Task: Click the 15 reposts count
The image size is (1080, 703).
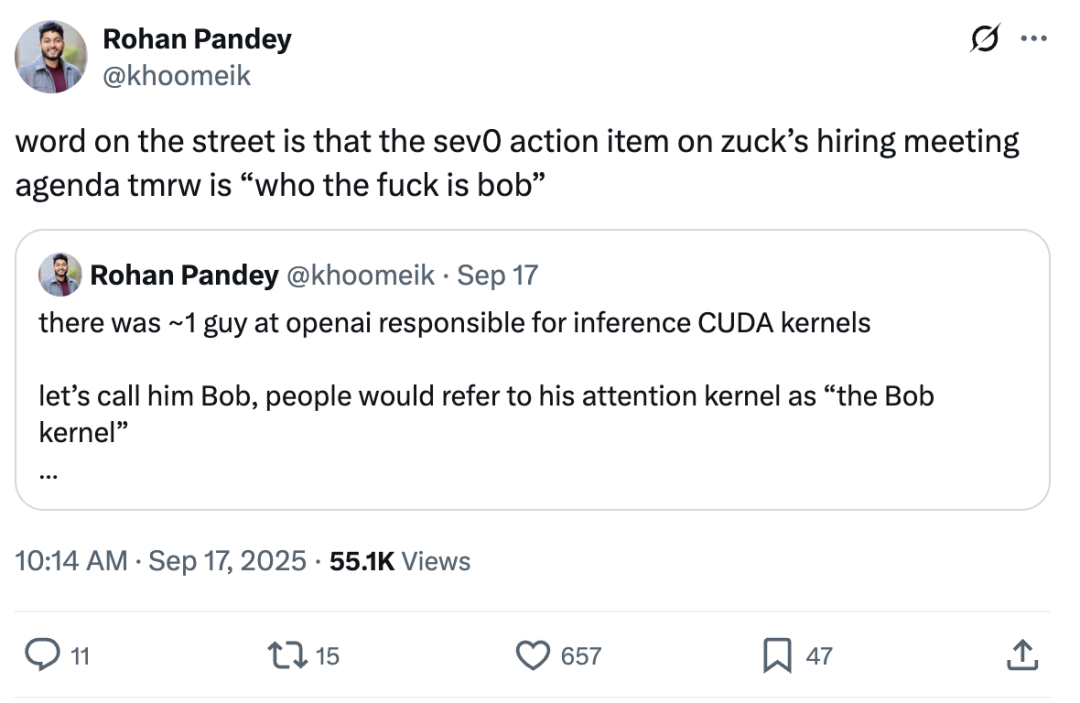Action: point(328,656)
